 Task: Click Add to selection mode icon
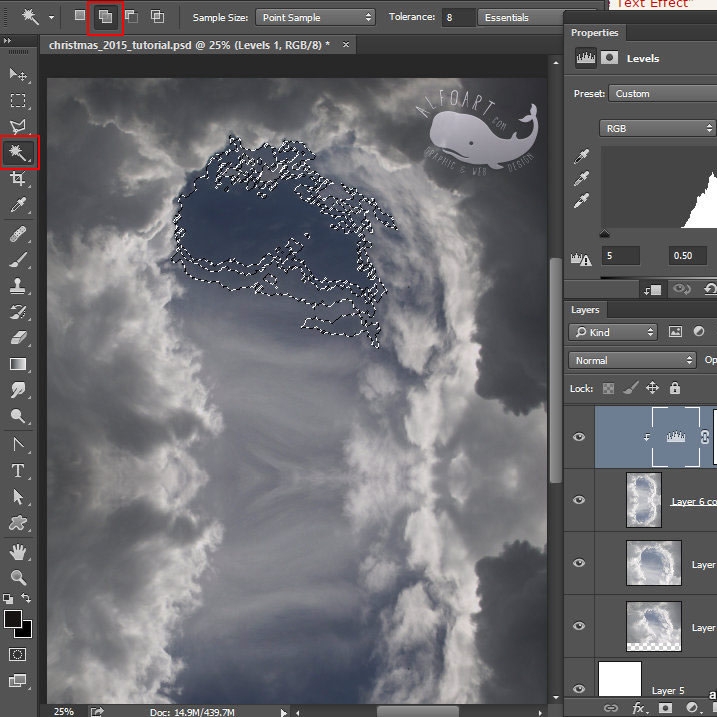coord(105,17)
